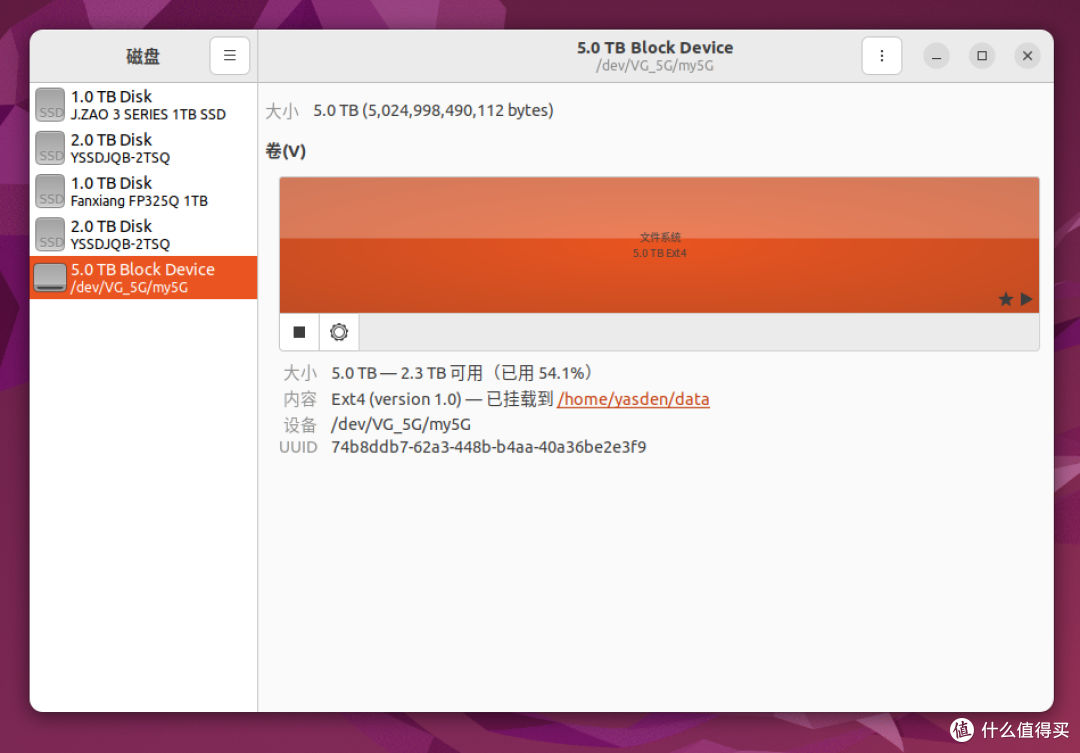
Task: Click the UUID value 74b8ddb7-62a3 text
Action: point(488,447)
